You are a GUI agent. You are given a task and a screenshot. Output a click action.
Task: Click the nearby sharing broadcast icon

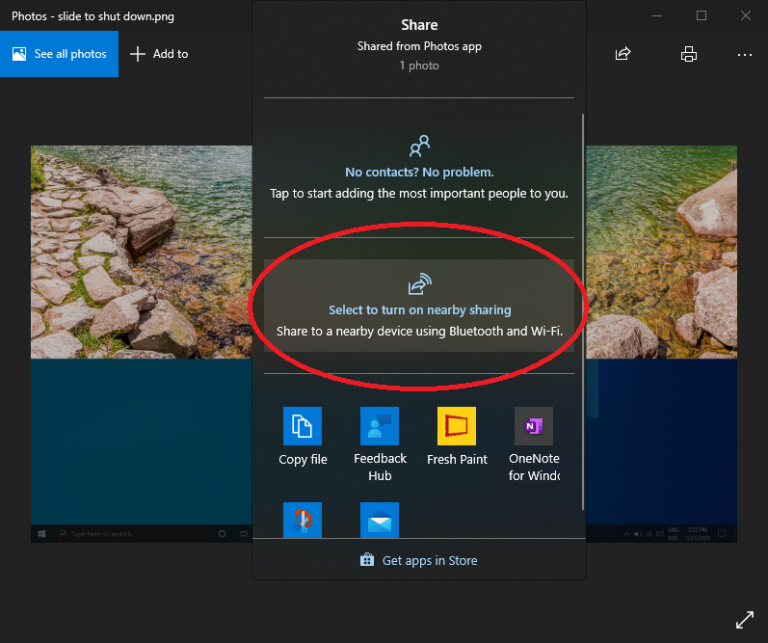[x=419, y=284]
